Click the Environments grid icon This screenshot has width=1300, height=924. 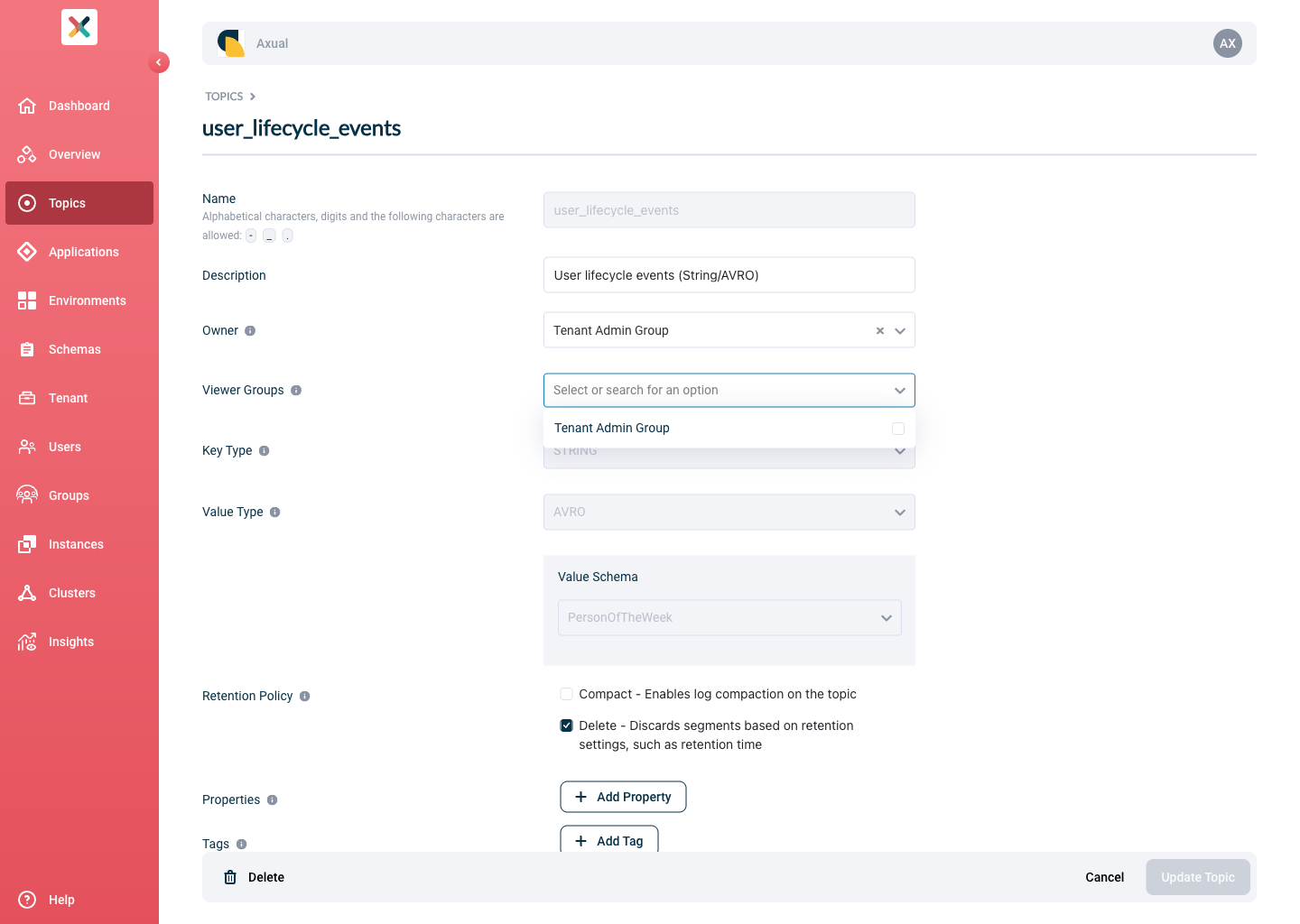pyautogui.click(x=27, y=300)
